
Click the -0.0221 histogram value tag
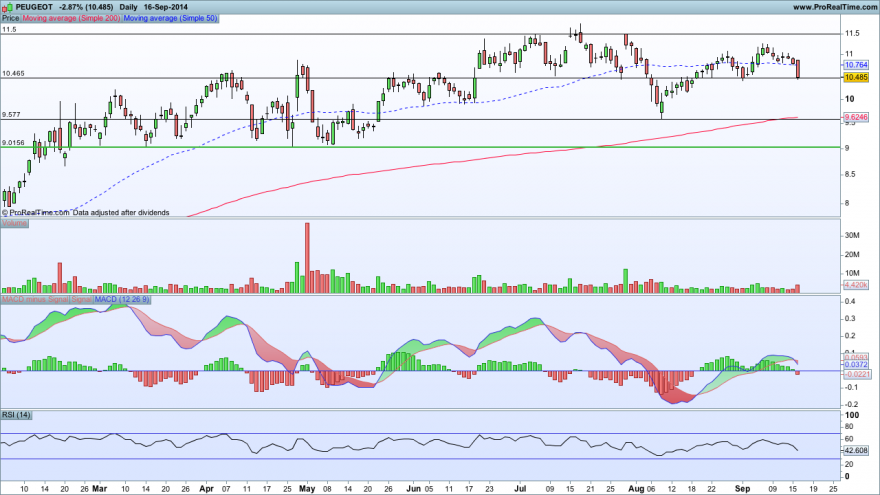point(856,374)
